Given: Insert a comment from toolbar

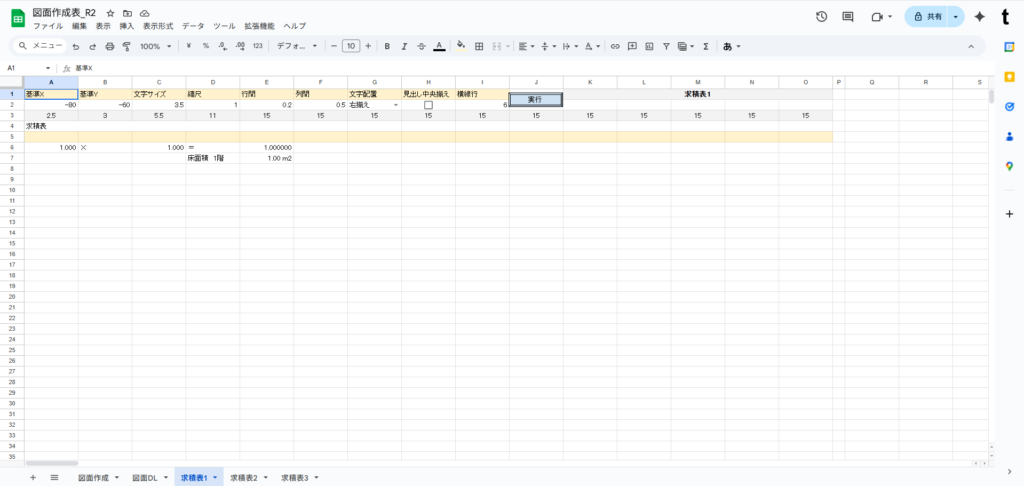Looking at the screenshot, I should [632, 46].
